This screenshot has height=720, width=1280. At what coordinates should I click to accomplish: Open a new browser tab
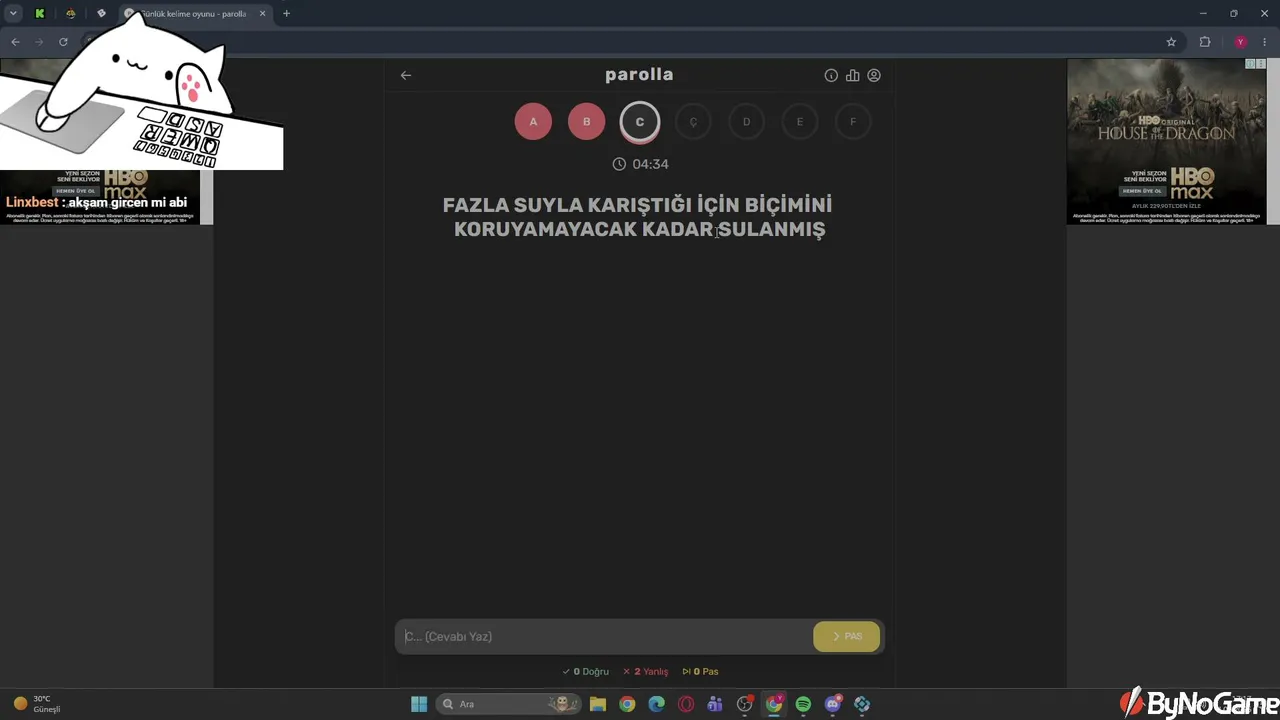(x=286, y=13)
